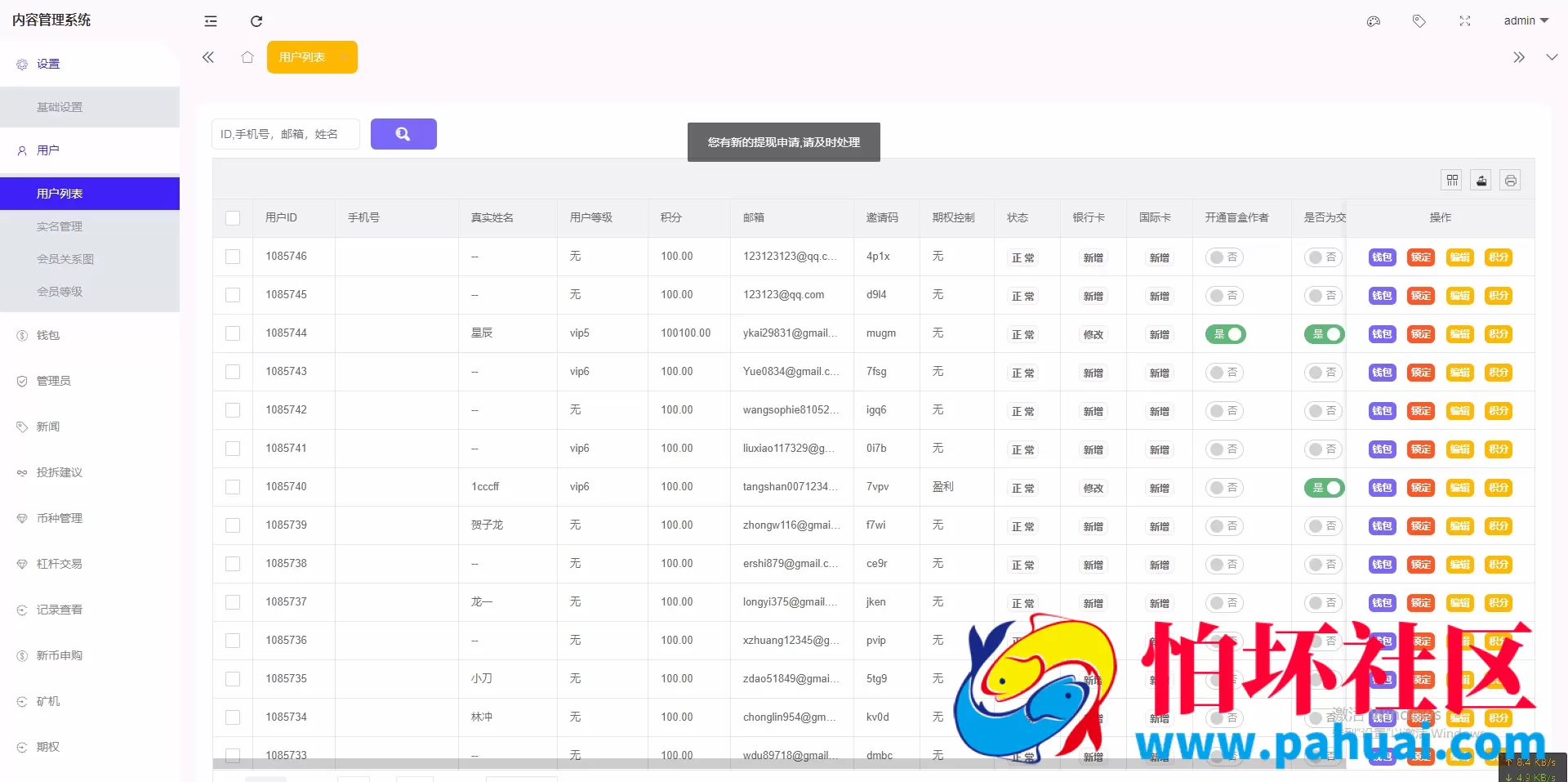Tick the checkbox for user 1085744
This screenshot has height=782, width=1568.
pyautogui.click(x=233, y=333)
